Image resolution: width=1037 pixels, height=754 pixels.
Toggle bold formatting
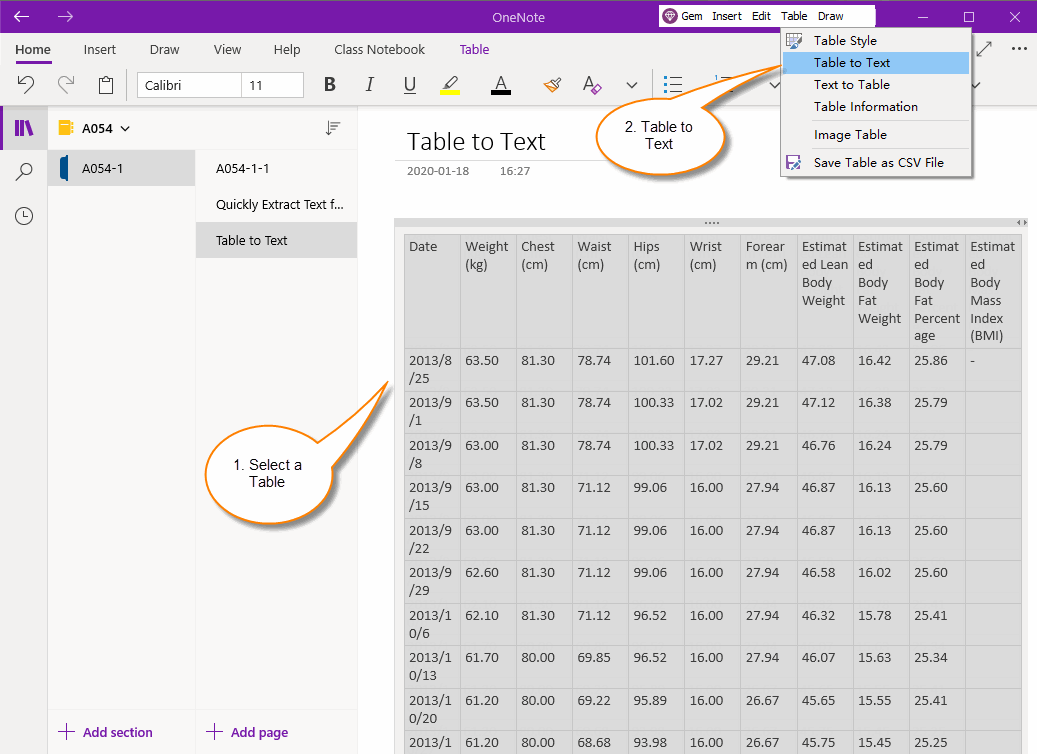coord(329,85)
